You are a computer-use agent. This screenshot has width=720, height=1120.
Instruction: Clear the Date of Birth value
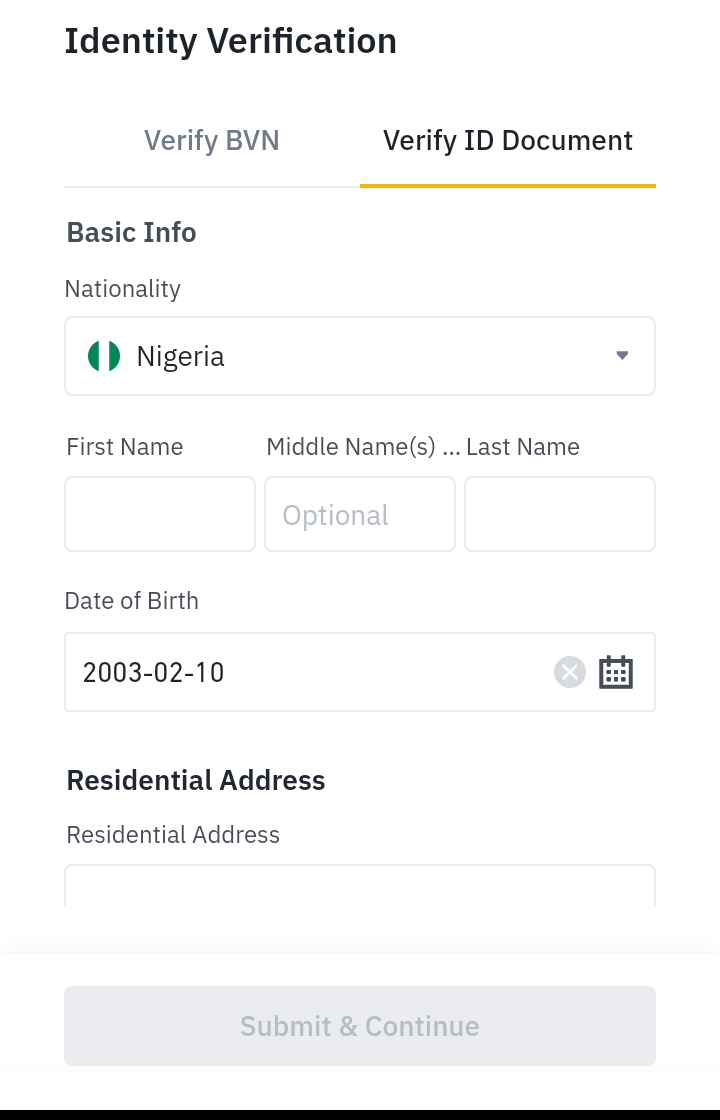tap(570, 672)
